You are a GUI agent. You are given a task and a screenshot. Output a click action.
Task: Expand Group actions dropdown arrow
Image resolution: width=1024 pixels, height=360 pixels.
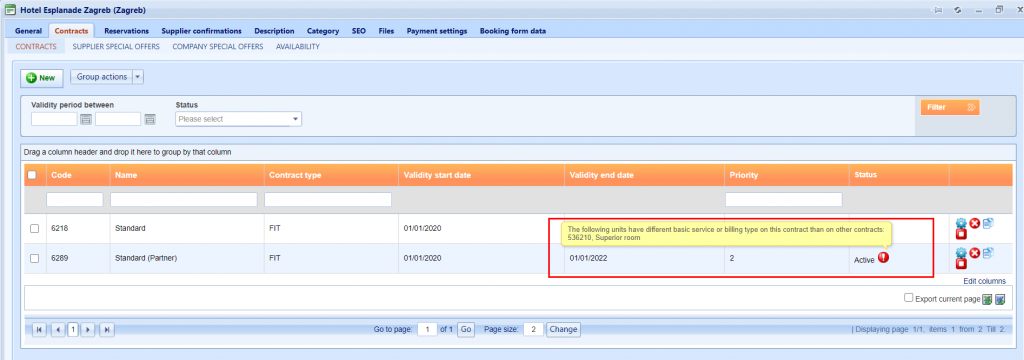pos(137,77)
